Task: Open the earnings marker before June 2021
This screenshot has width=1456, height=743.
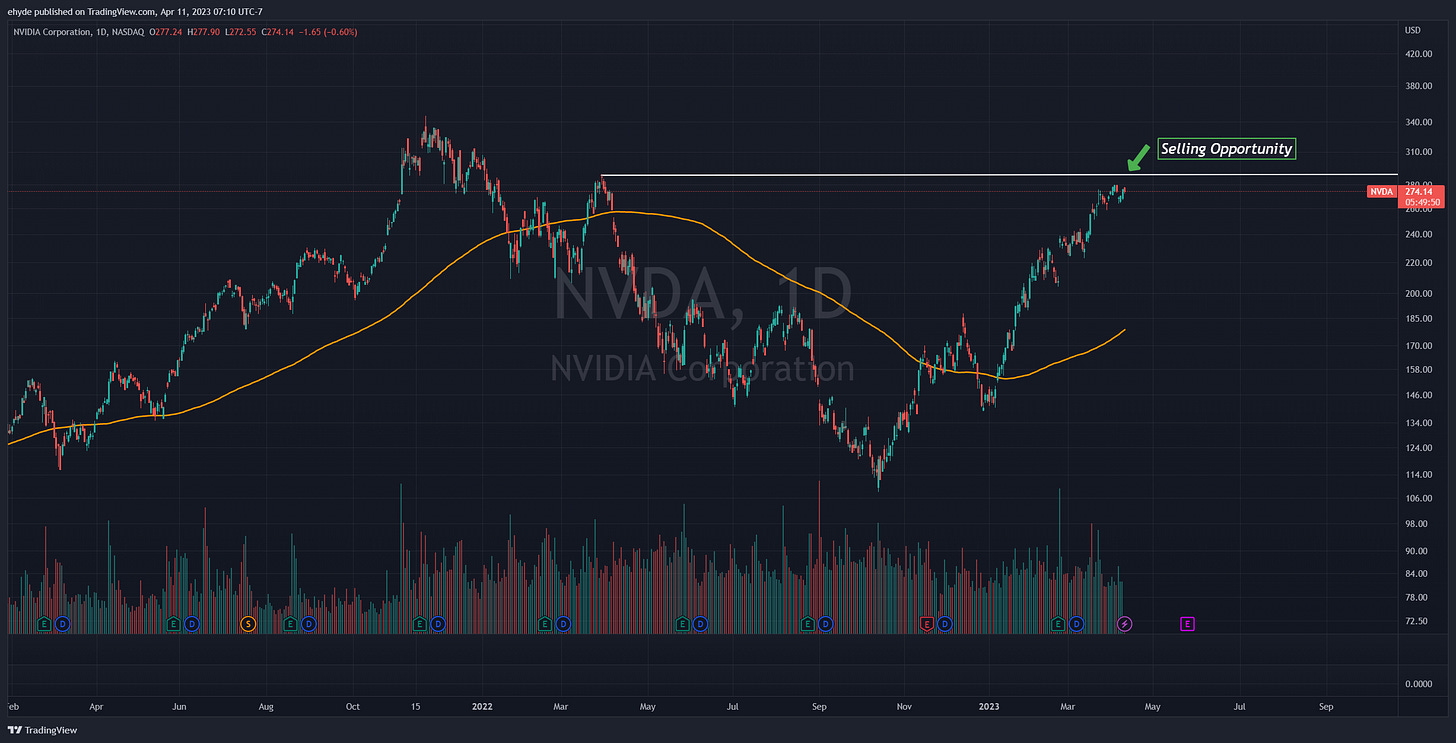Action: [174, 623]
